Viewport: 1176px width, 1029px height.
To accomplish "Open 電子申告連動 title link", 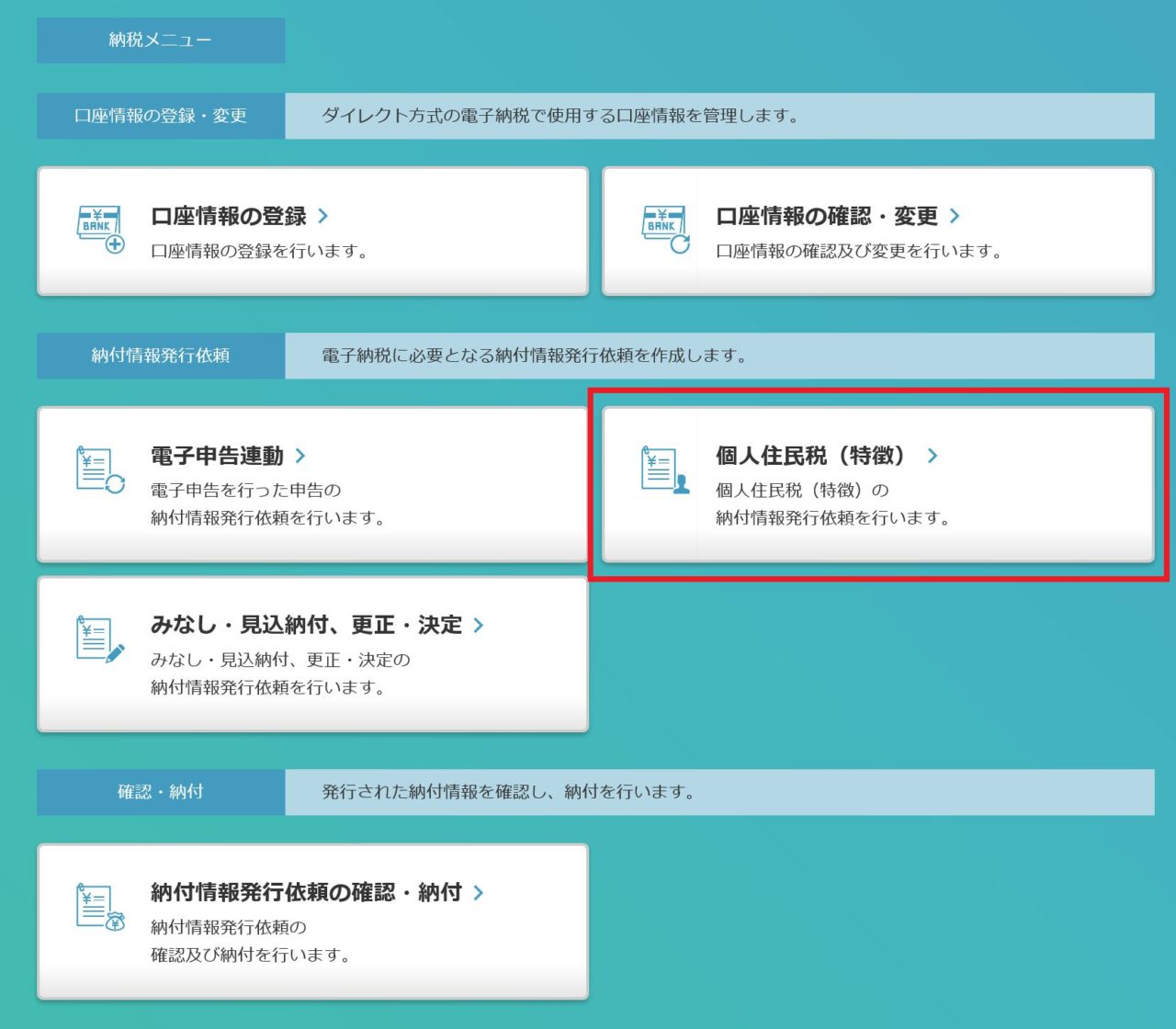I will tap(218, 456).
